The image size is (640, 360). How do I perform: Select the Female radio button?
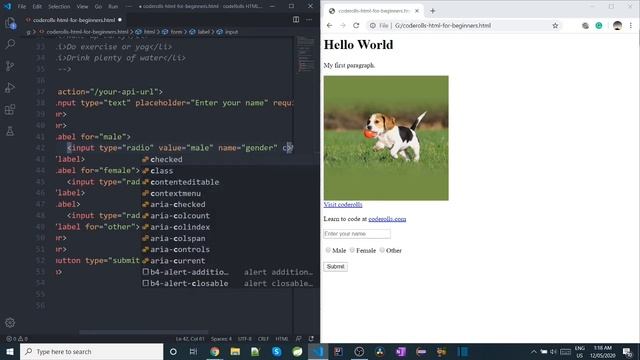coord(352,250)
